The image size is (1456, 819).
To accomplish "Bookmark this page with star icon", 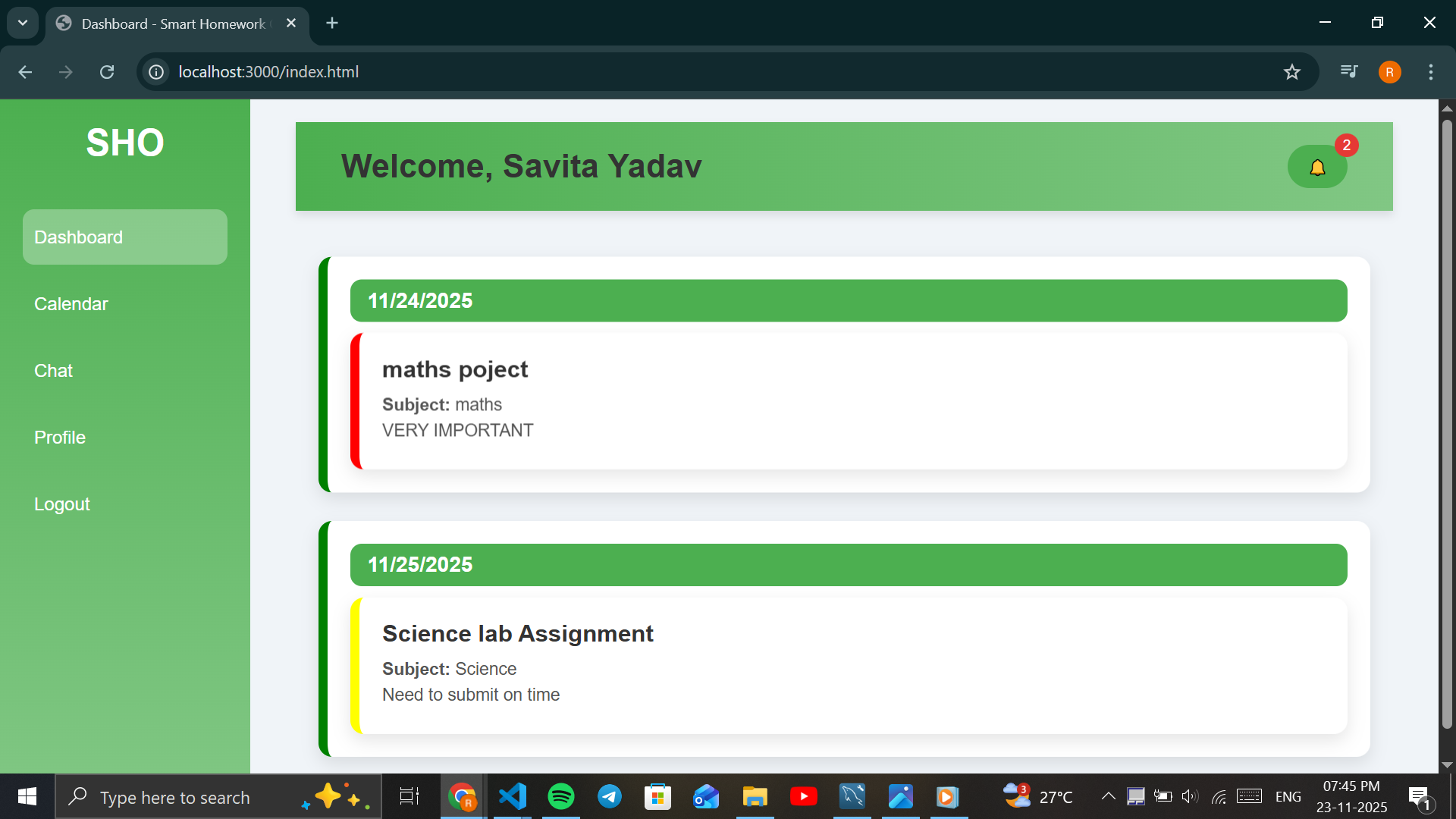I will click(1292, 72).
